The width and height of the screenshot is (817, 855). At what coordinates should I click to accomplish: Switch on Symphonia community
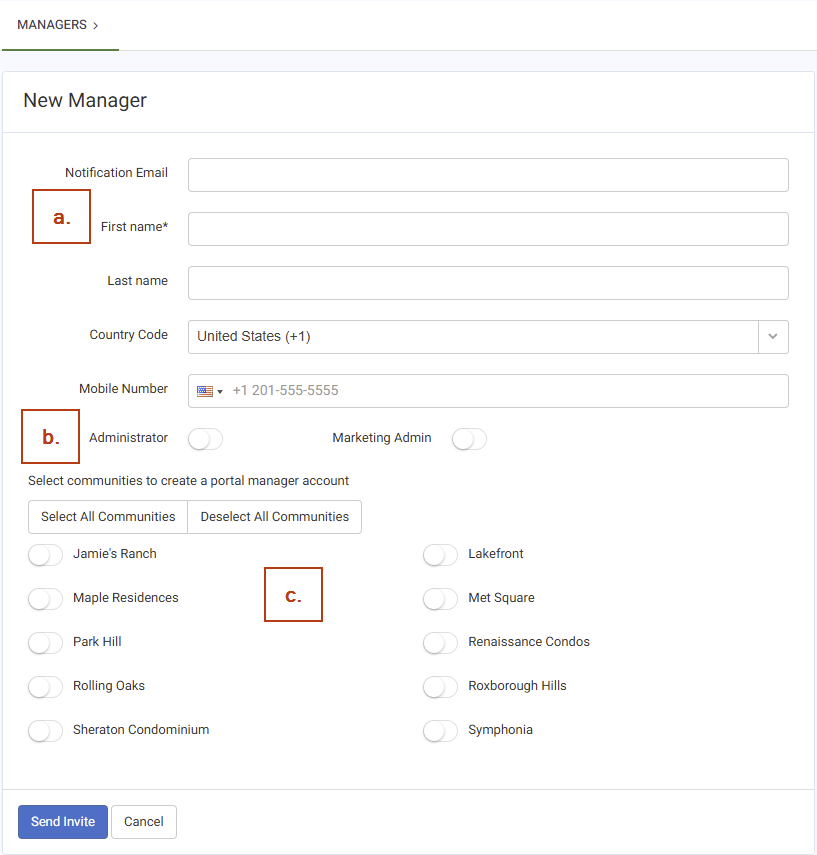(440, 731)
